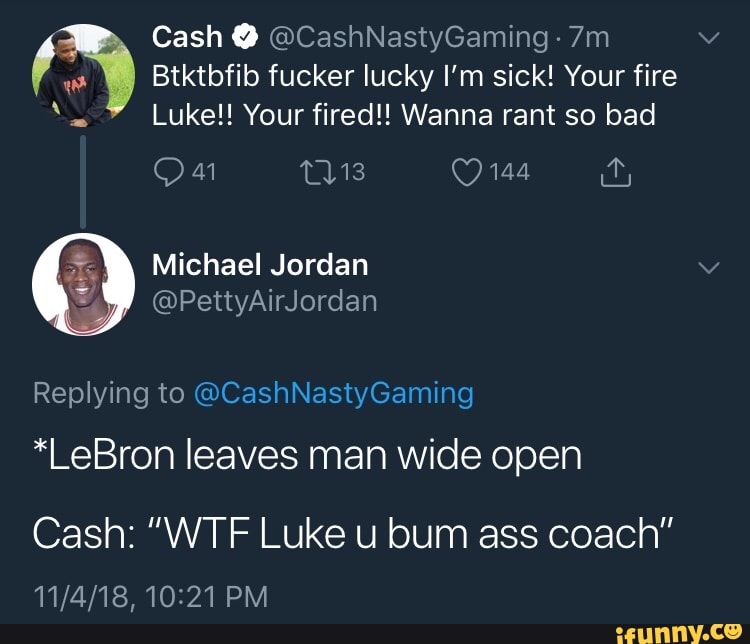Click the 11/4/18, 10:21 PM timestamp
Screen dimensions: 750x644
coord(151,596)
